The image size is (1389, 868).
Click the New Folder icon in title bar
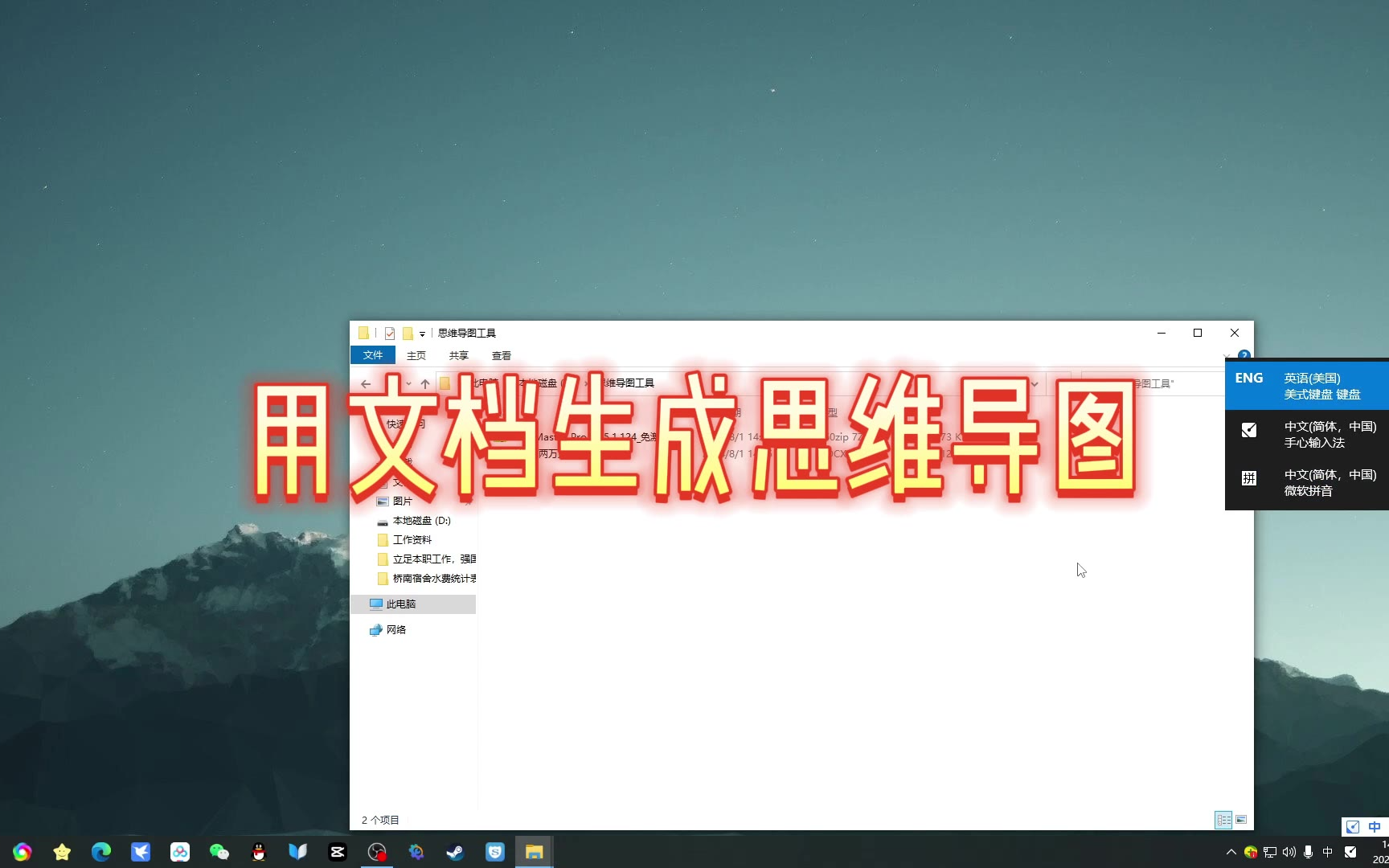pyautogui.click(x=408, y=333)
